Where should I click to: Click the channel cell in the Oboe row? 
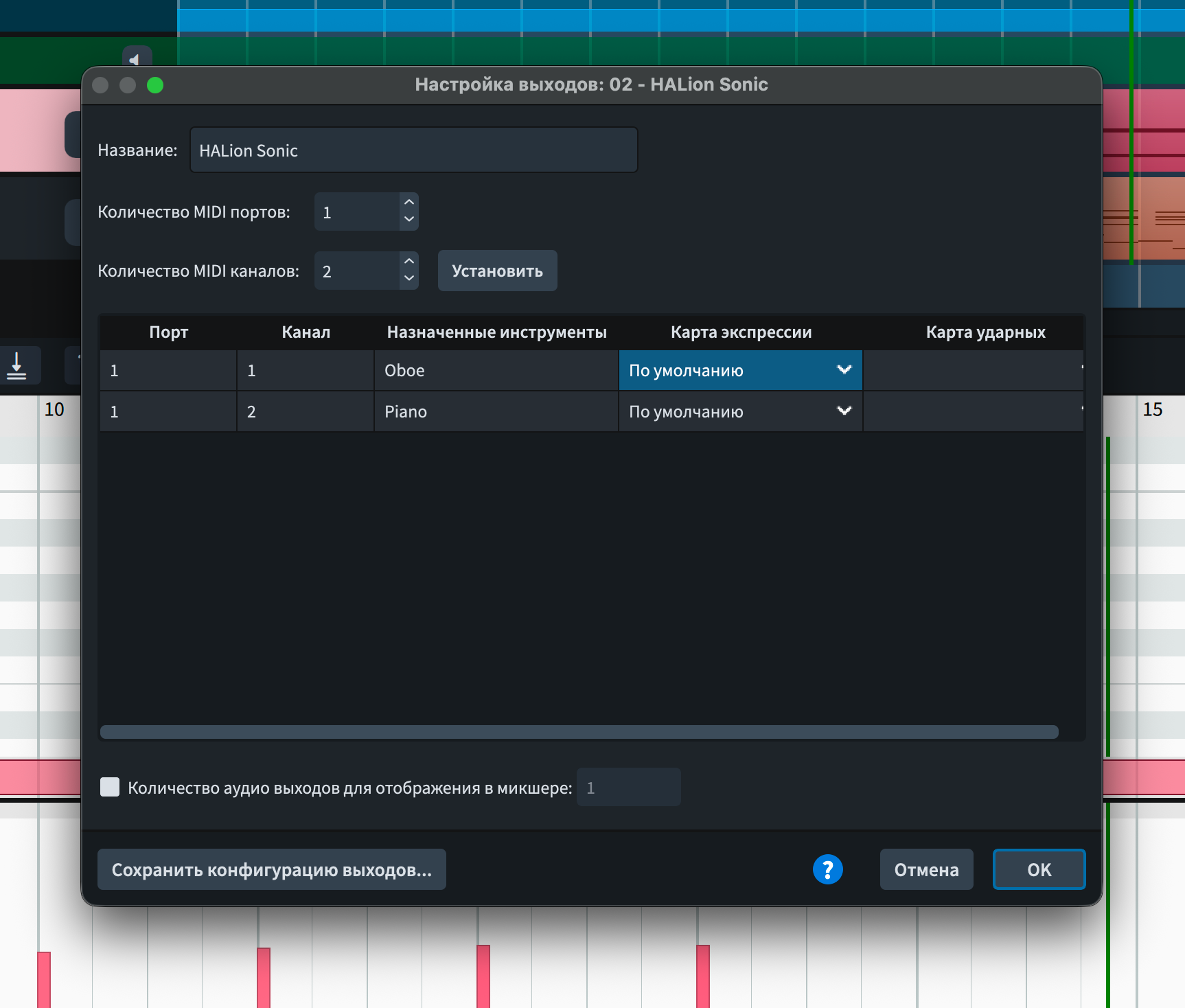306,370
